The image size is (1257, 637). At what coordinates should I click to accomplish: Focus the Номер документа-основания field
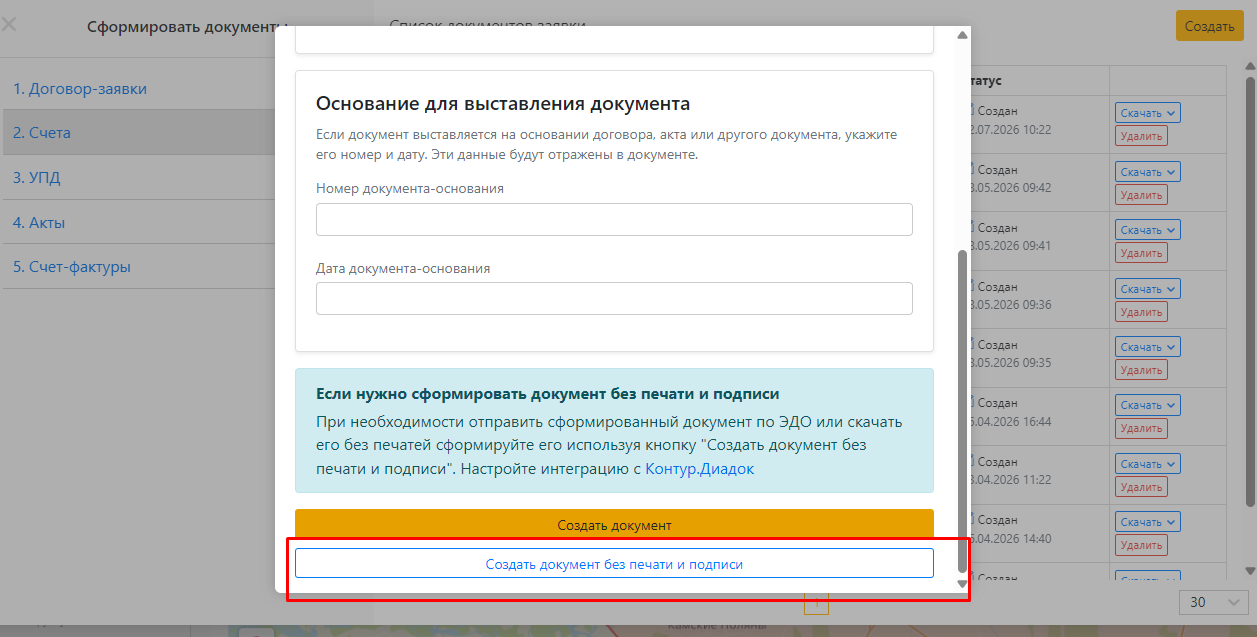click(614, 220)
